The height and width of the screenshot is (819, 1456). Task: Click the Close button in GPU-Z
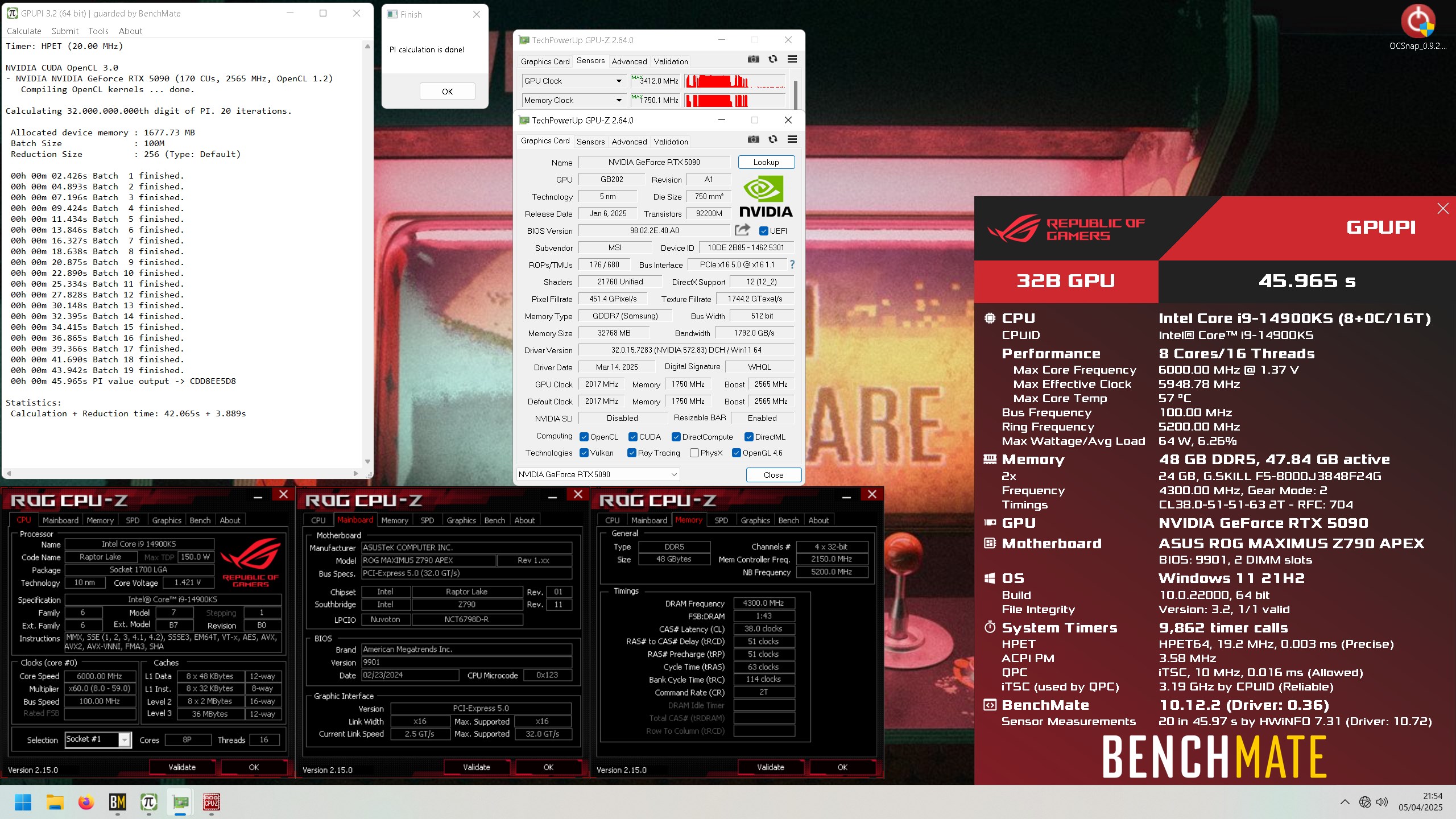click(773, 474)
